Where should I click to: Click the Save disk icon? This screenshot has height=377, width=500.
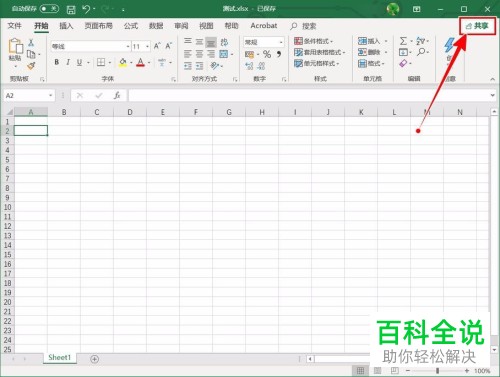71,9
